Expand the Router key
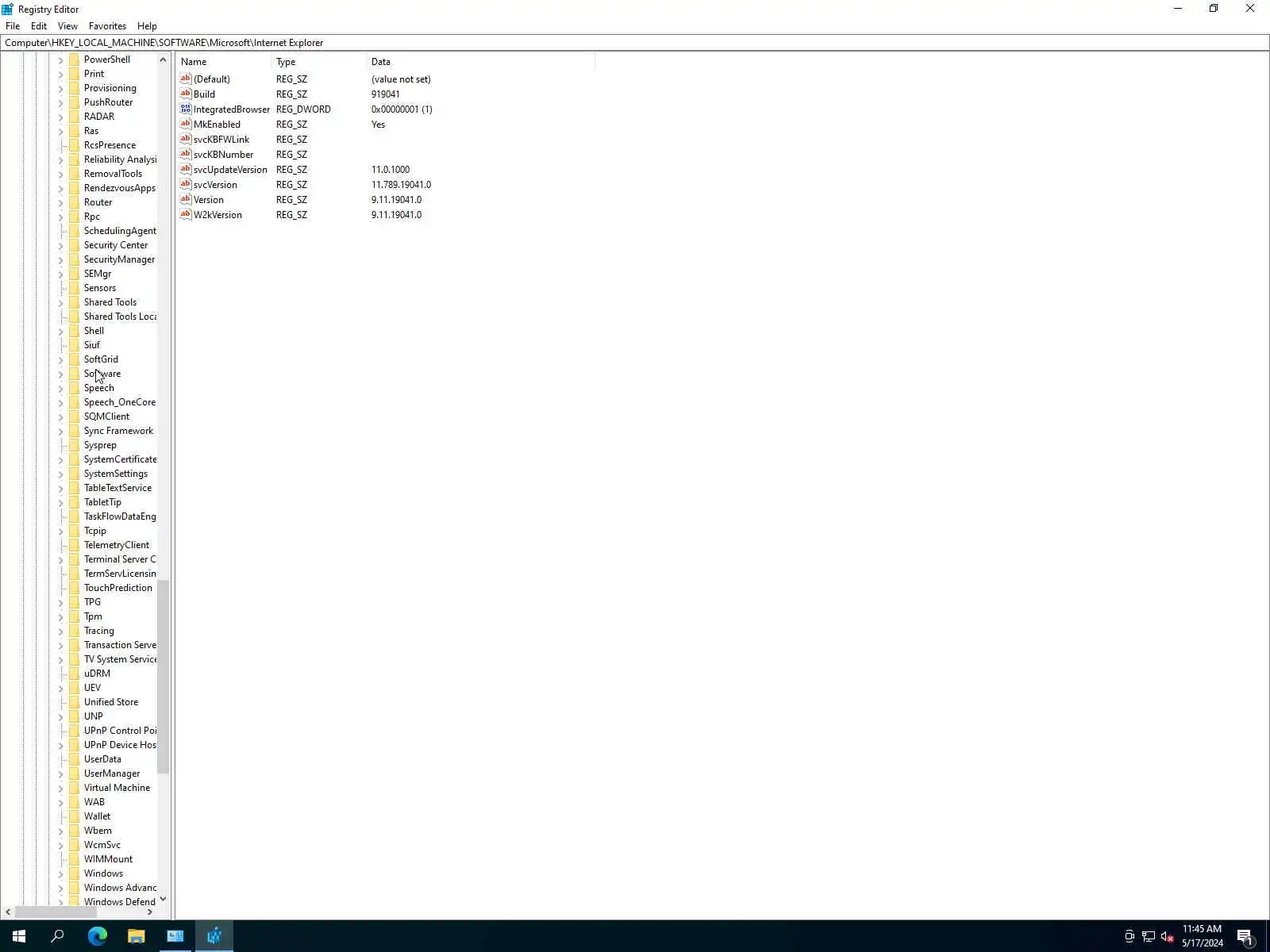Screen dimensions: 1270x952 [x=60, y=202]
